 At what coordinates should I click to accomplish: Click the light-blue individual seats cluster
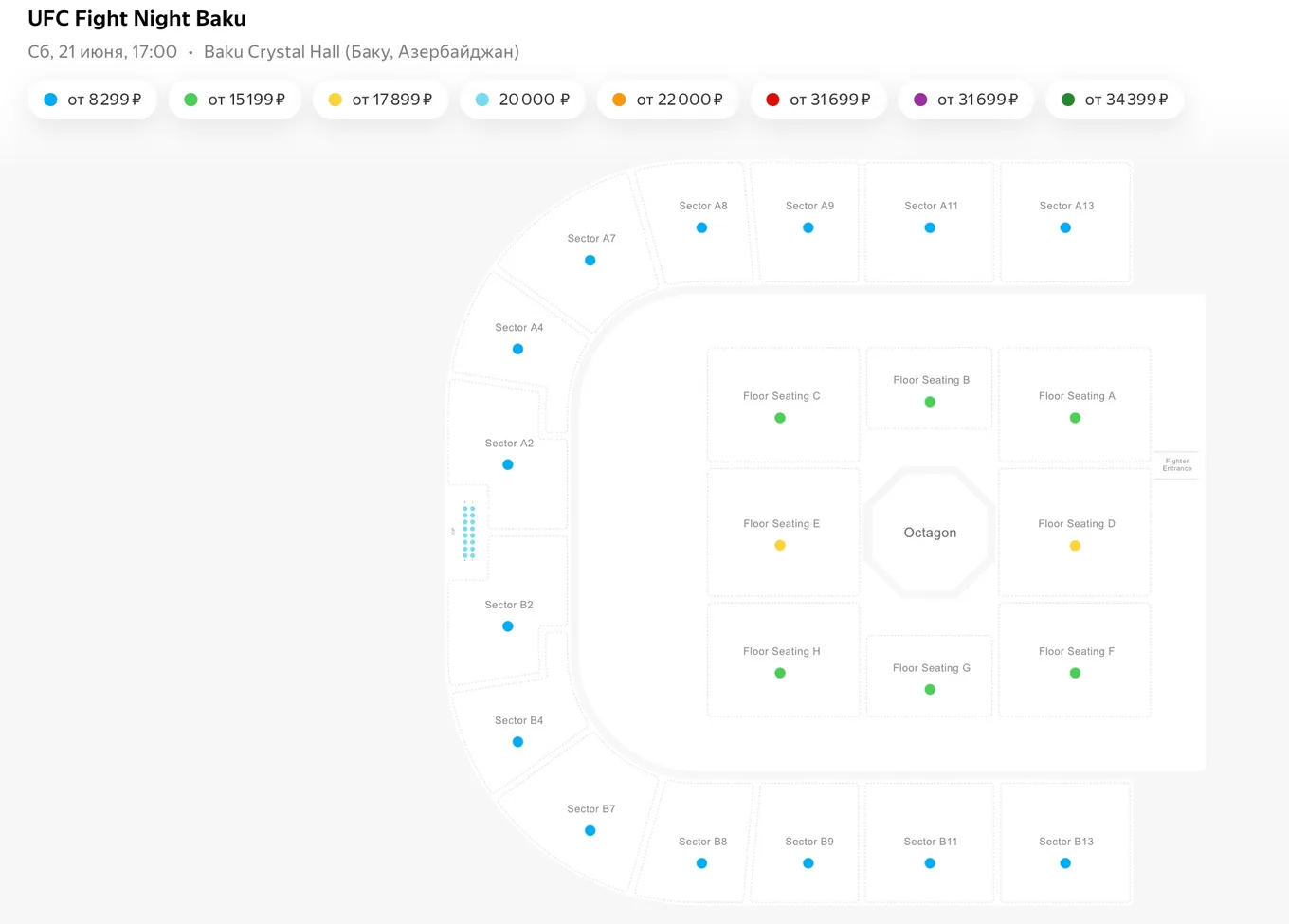468,531
